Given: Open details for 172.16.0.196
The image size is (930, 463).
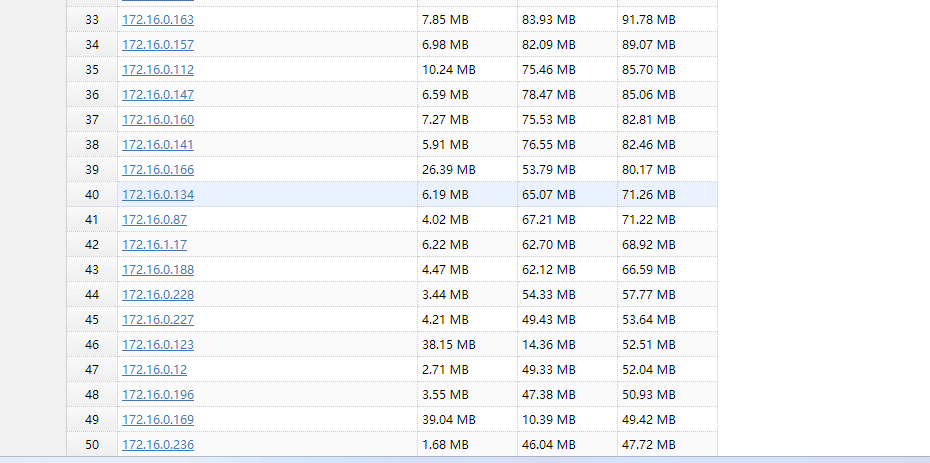Looking at the screenshot, I should click(158, 395).
